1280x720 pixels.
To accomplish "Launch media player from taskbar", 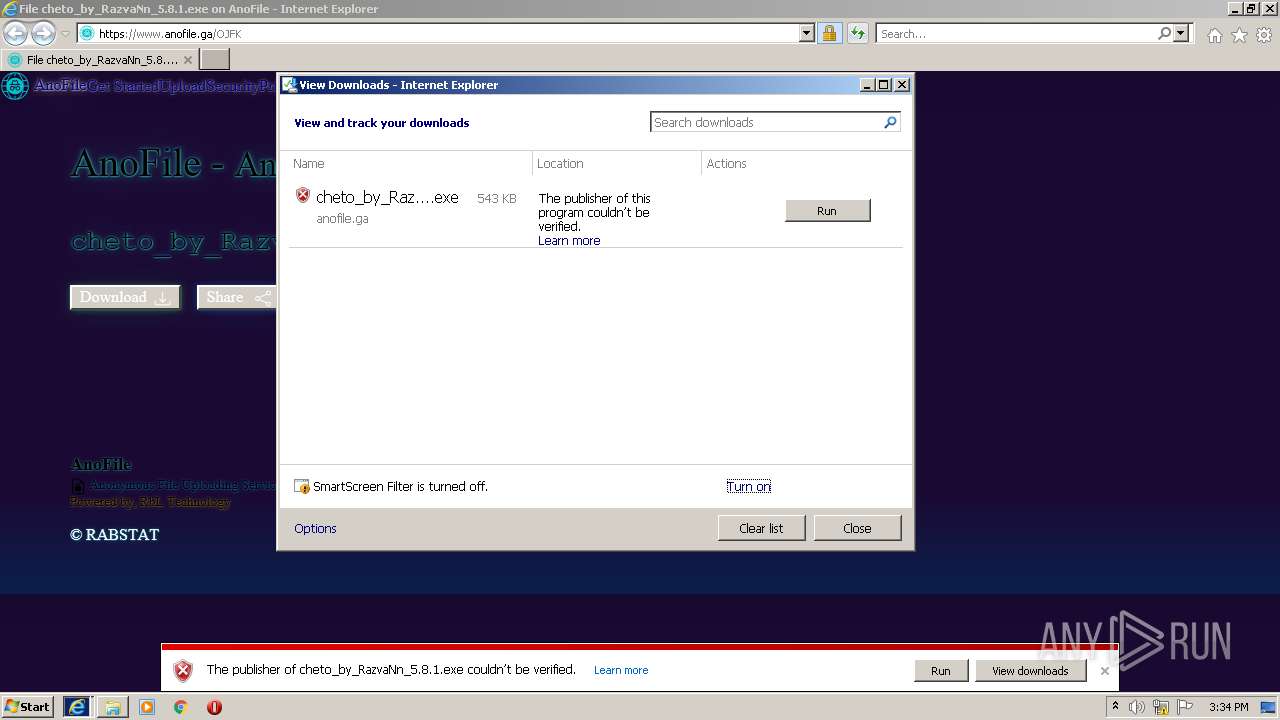I will click(147, 707).
